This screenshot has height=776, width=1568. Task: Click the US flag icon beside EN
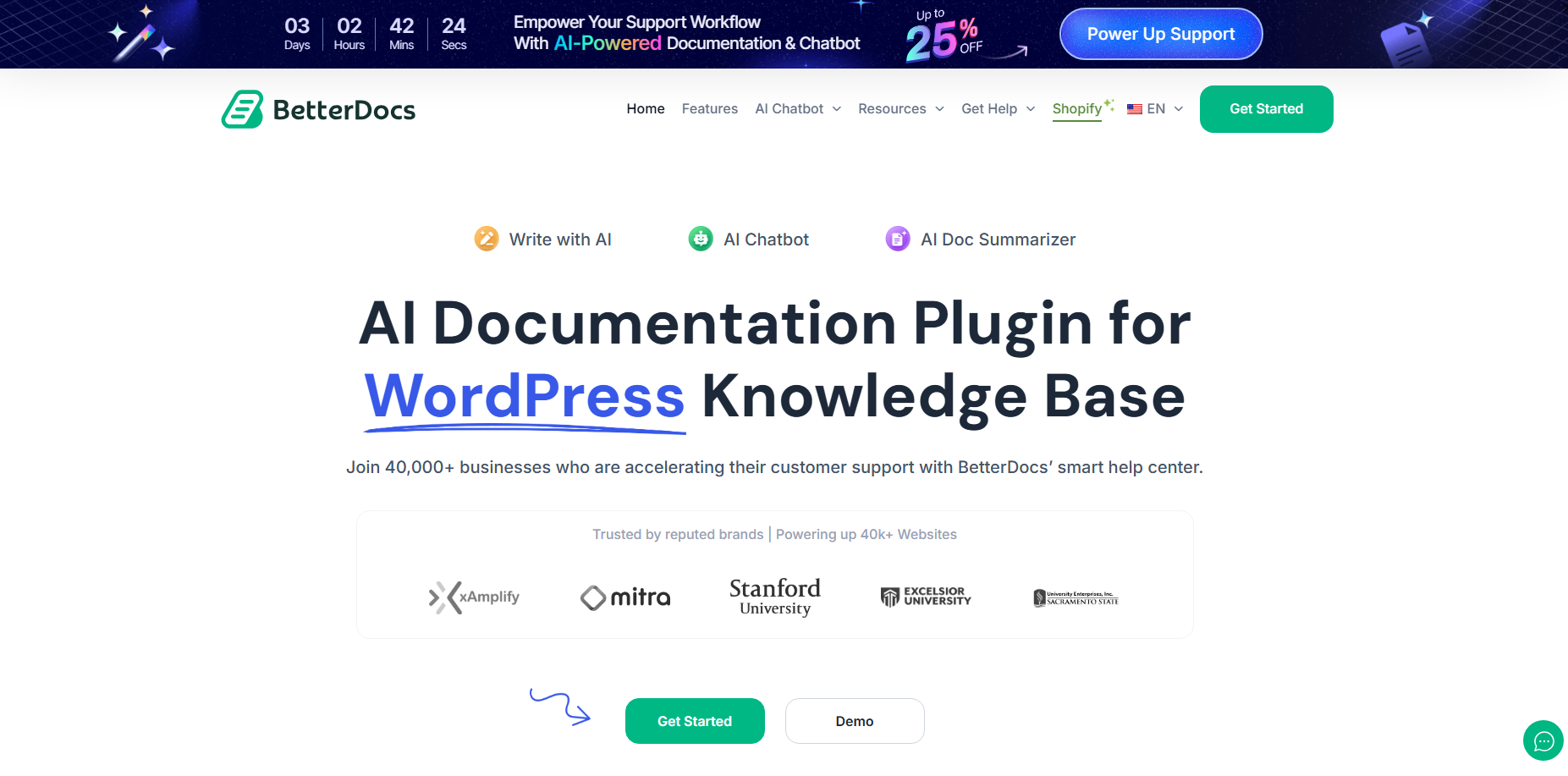[1134, 108]
